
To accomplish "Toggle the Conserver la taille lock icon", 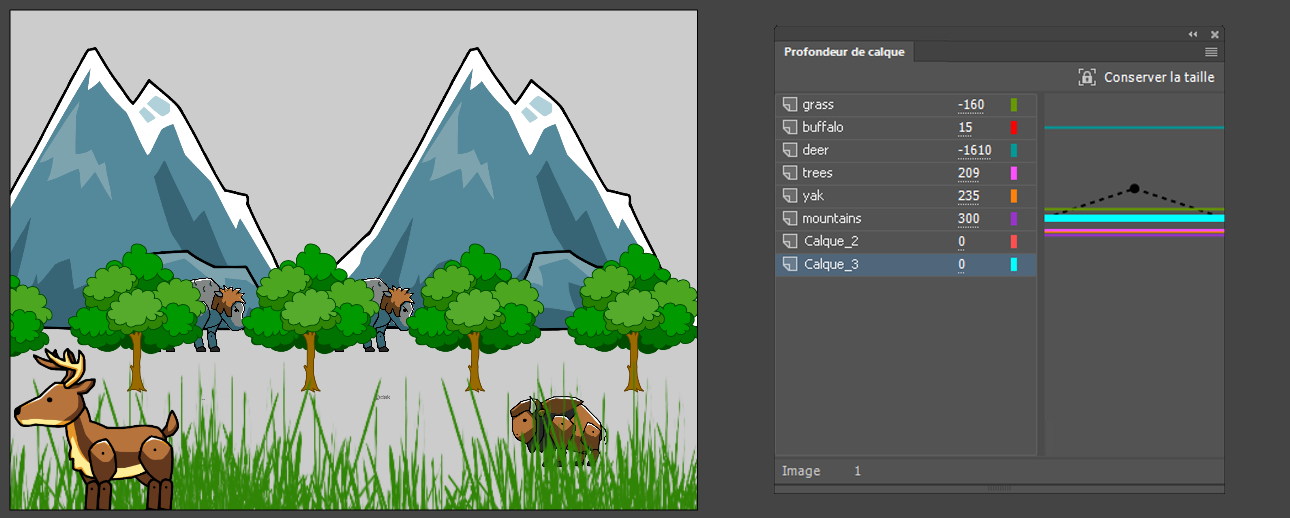I will (1087, 77).
